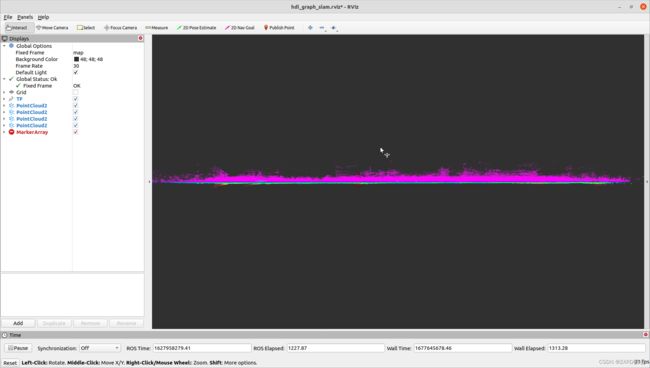The image size is (650, 368).
Task: Open the Panels menu
Action: coord(25,17)
